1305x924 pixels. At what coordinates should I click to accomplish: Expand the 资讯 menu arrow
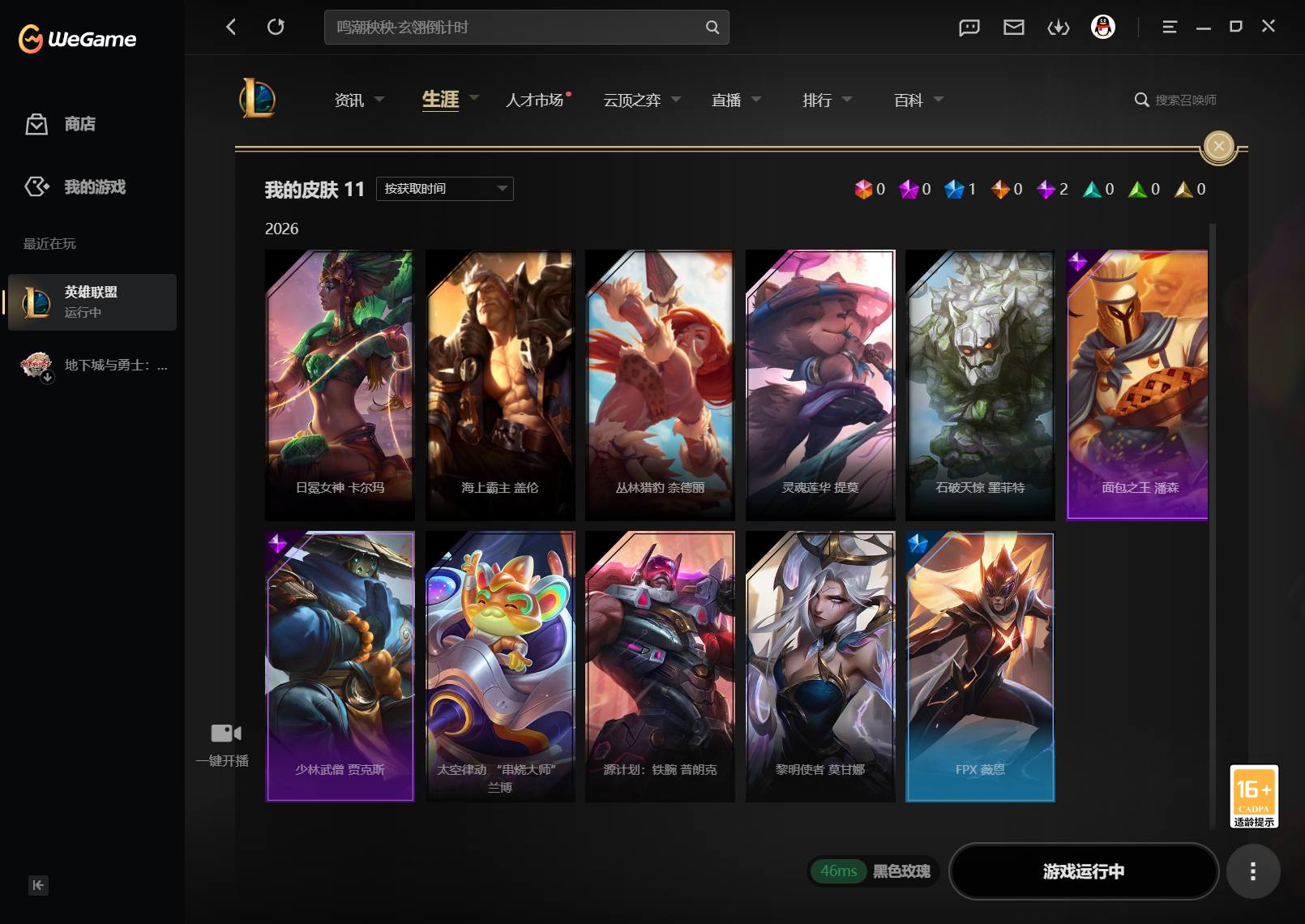379,100
